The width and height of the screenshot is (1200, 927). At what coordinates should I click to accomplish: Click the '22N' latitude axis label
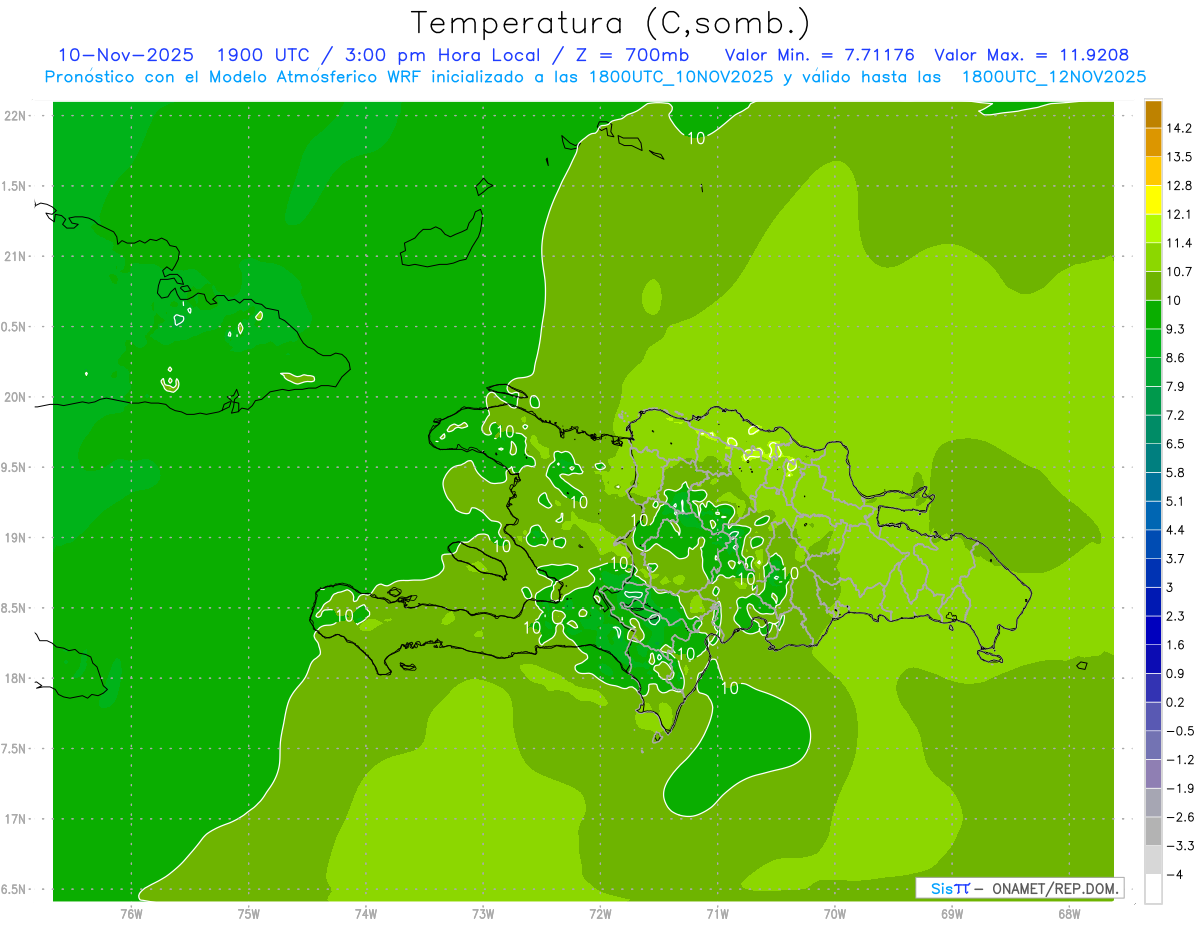pos(16,116)
